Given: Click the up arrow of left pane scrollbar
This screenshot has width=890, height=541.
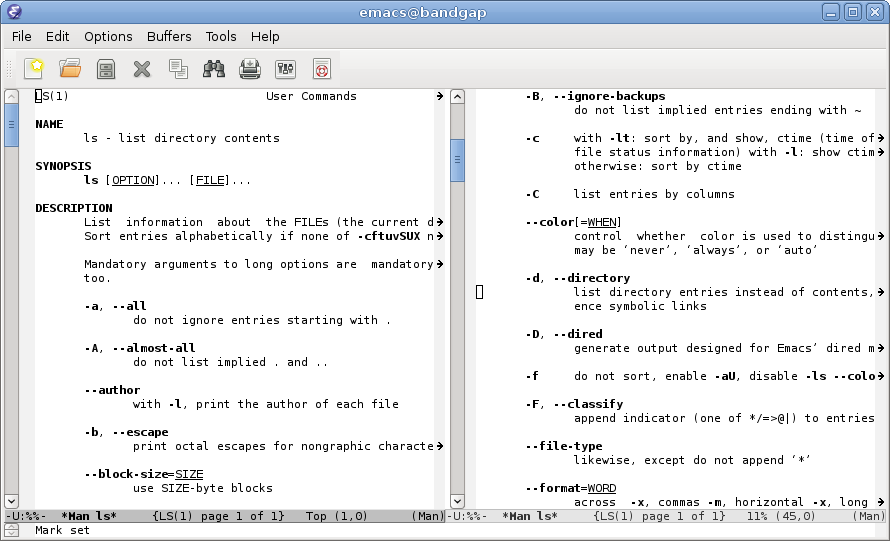Looking at the screenshot, I should tap(11, 97).
